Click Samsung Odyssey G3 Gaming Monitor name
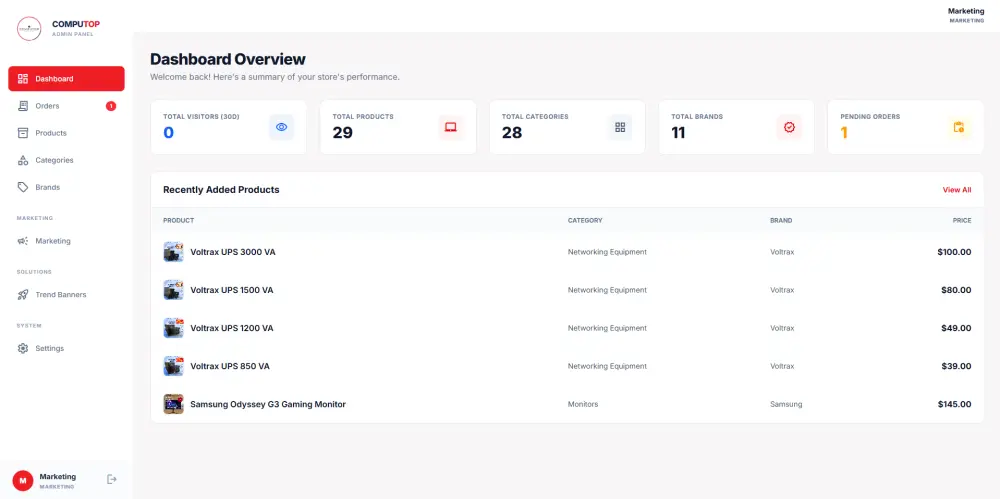 click(268, 404)
